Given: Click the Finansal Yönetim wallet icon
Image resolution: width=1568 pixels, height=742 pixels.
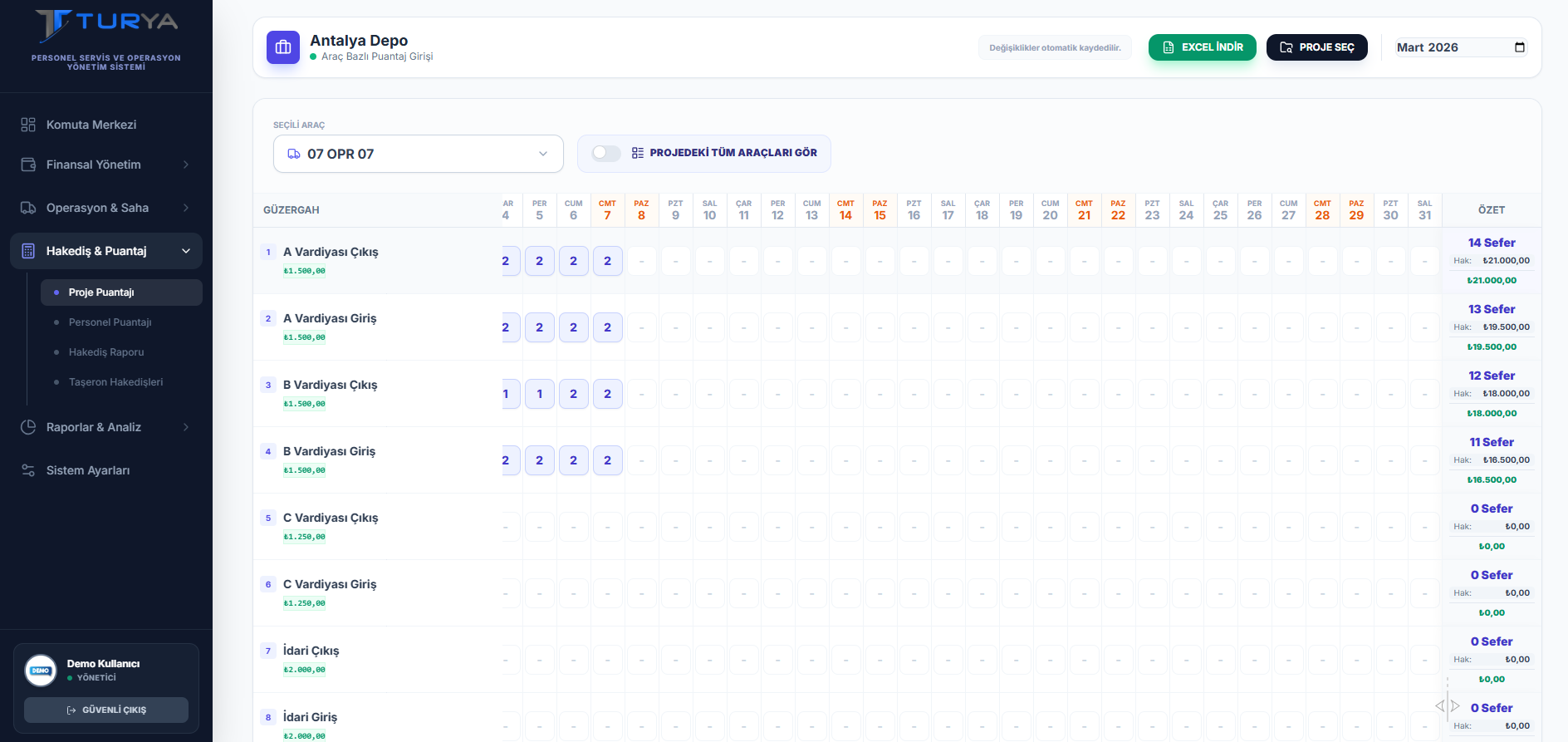Looking at the screenshot, I should pyautogui.click(x=28, y=165).
